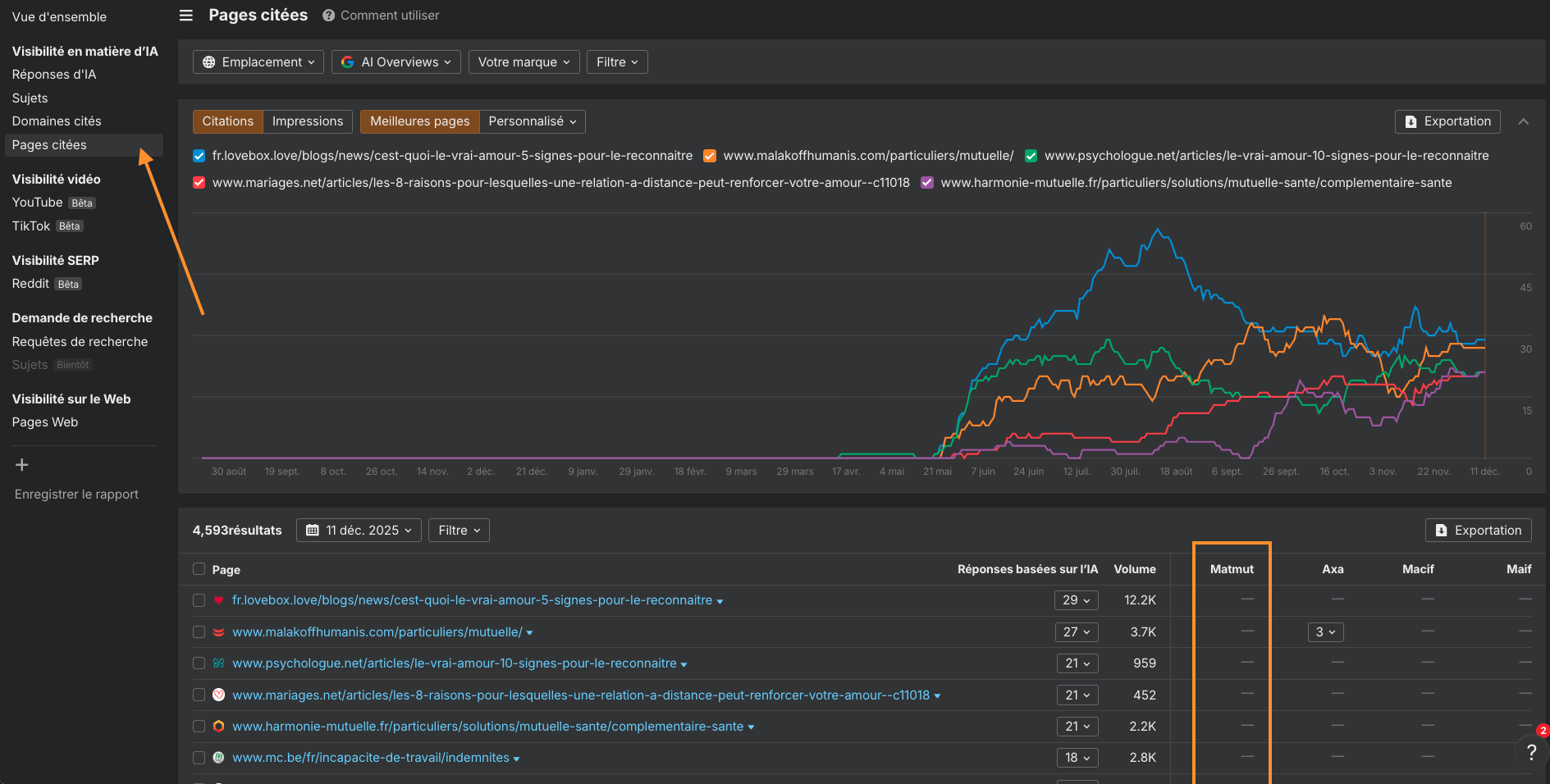
Task: Toggle the malakoffhumanis.com chart series checkbox
Action: click(x=710, y=156)
